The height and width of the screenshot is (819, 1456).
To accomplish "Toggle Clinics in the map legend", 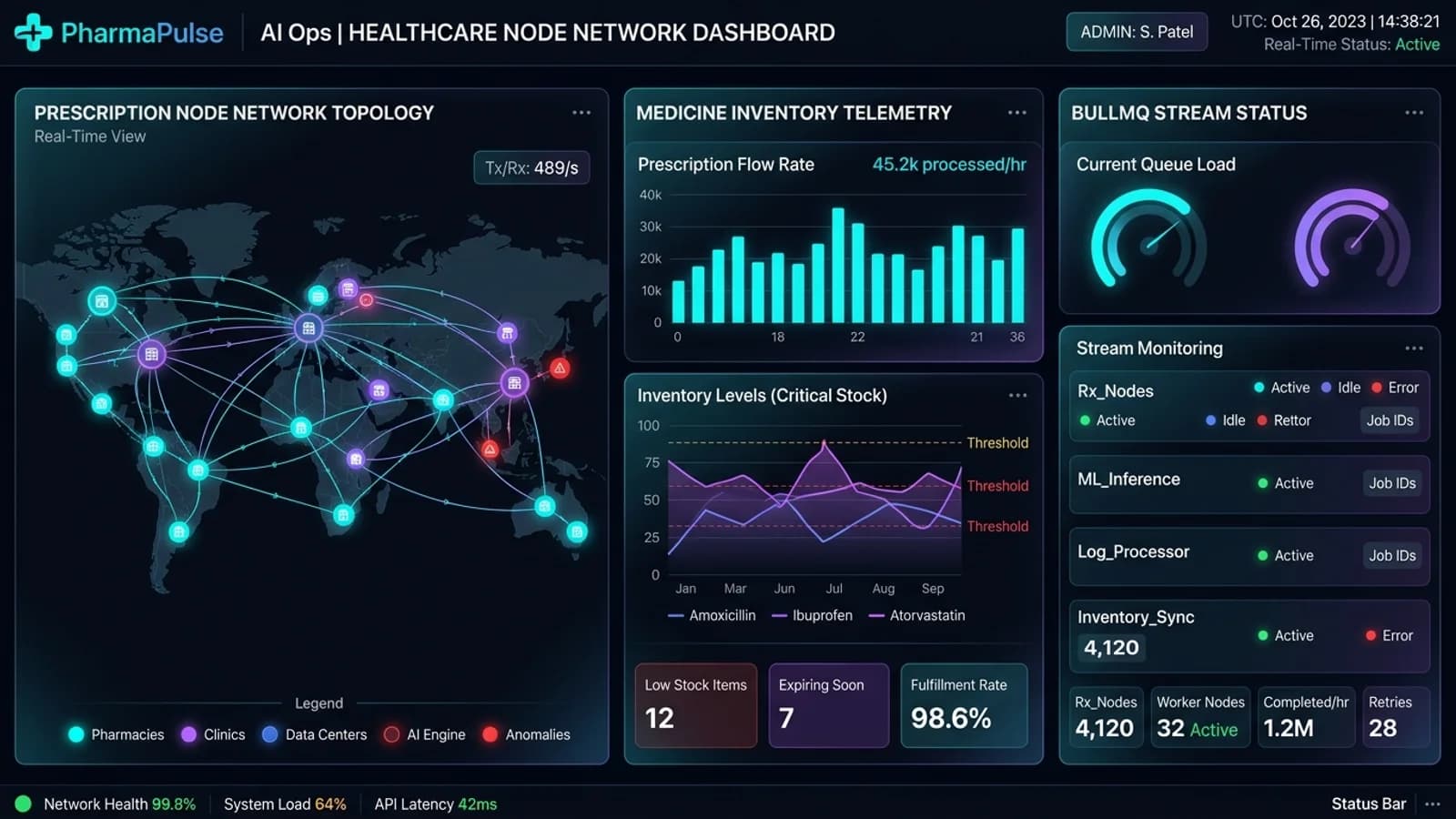I will (213, 734).
